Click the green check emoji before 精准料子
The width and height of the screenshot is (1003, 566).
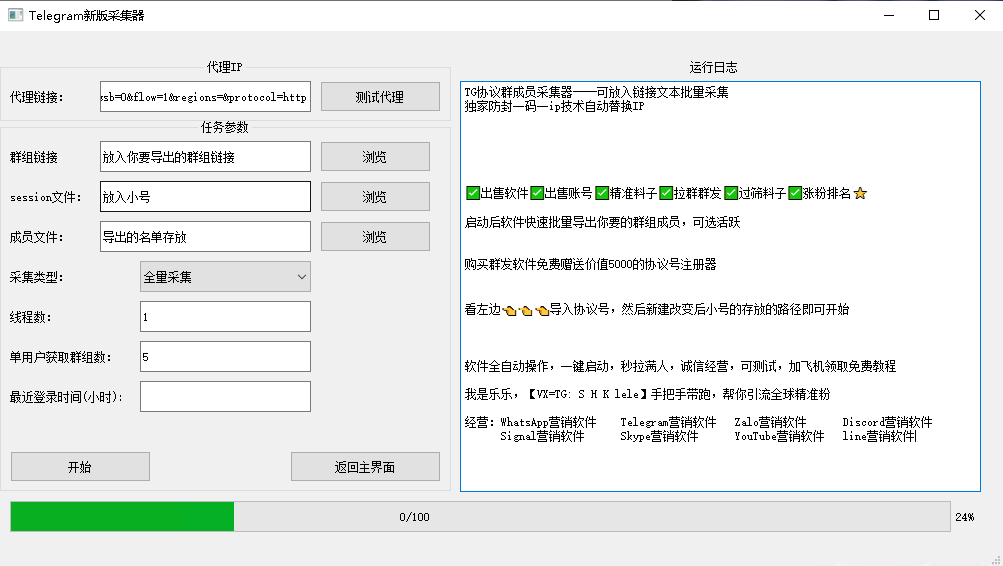coord(601,193)
